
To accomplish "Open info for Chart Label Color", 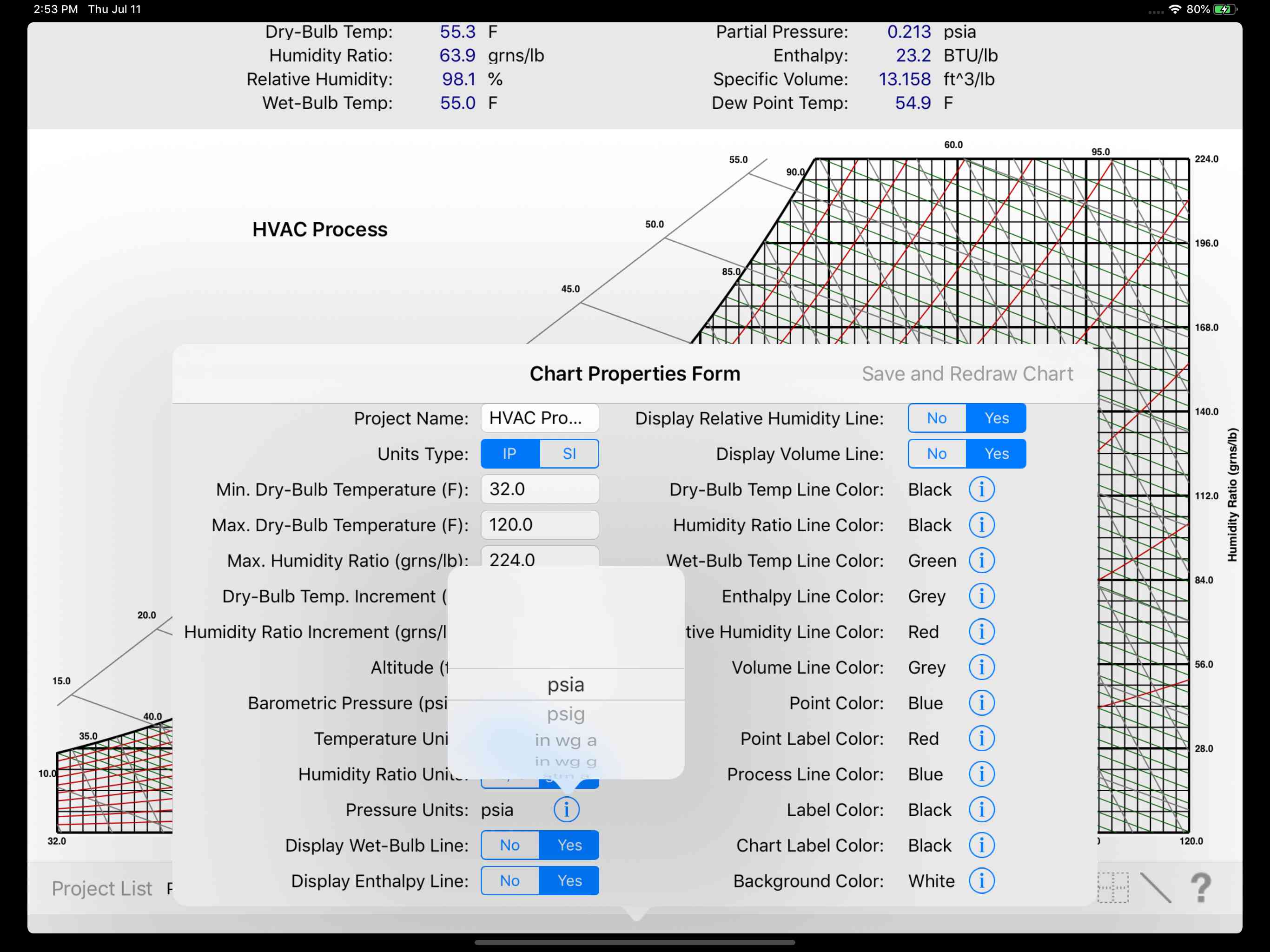I will tap(981, 845).
